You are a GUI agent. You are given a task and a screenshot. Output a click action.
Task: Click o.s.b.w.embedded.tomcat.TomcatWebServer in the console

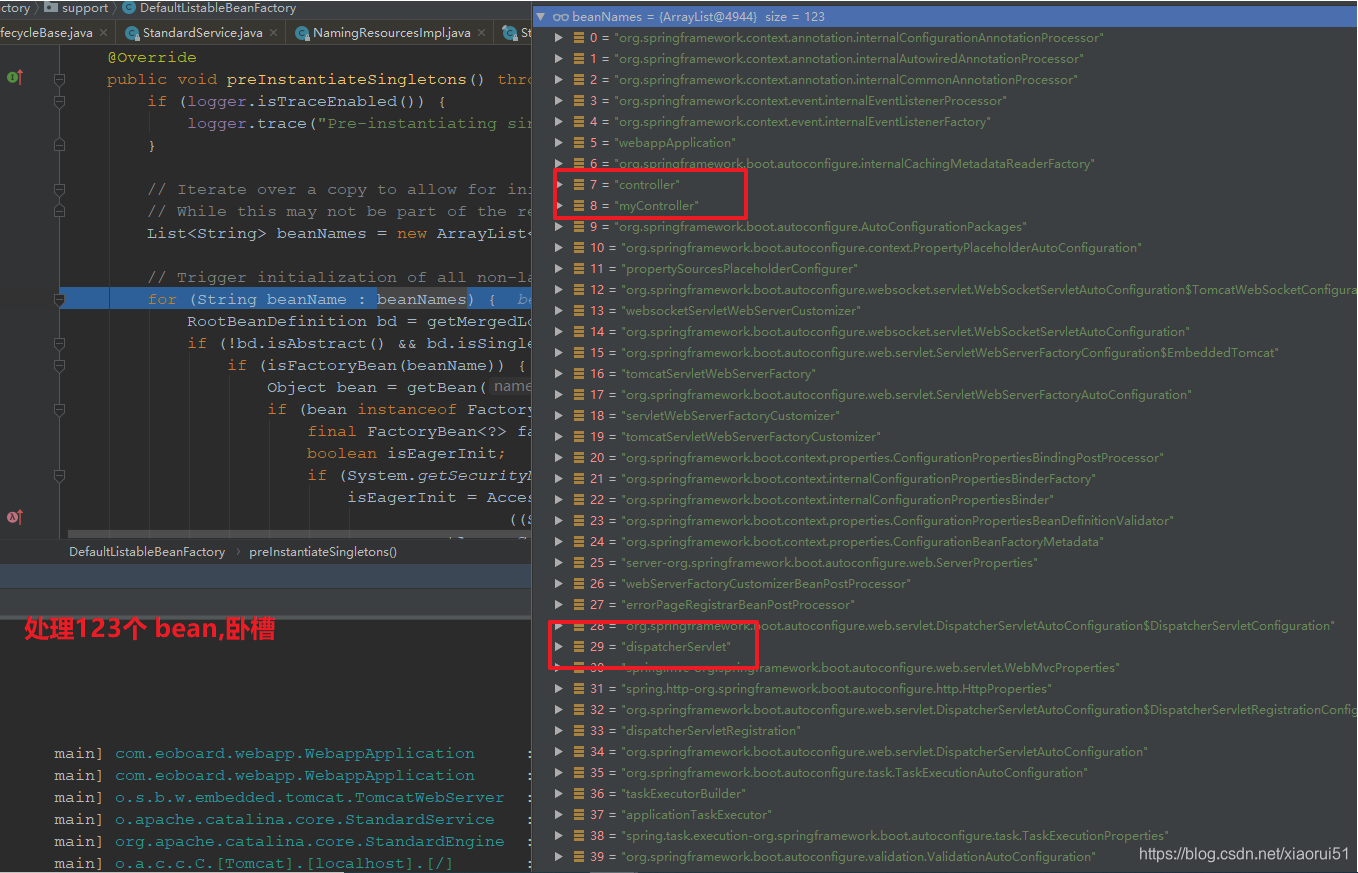[310, 798]
